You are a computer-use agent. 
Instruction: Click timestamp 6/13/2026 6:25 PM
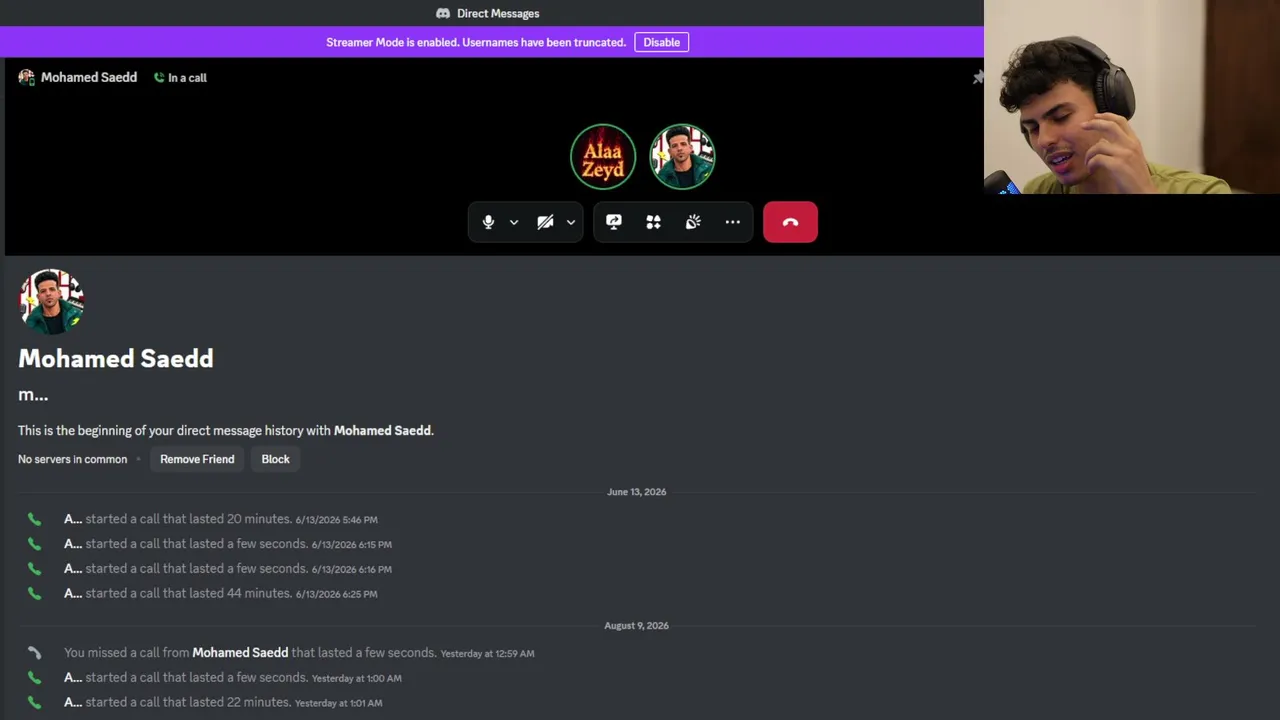pos(337,594)
